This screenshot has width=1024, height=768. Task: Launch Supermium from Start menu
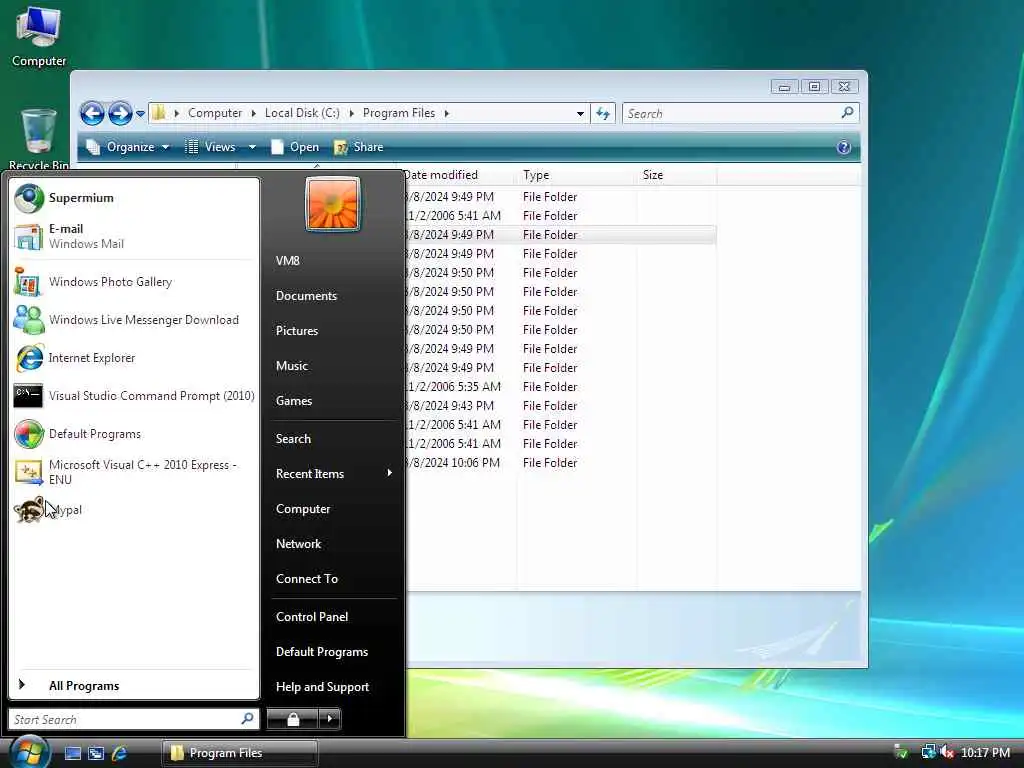(x=134, y=198)
